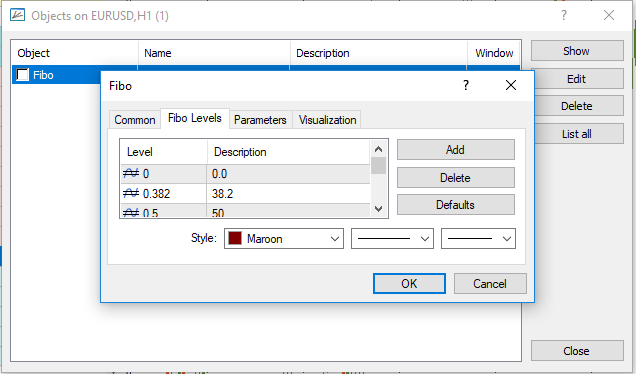Viewport: 636px width, 374px height.
Task: Switch to the Common tab
Action: [135, 120]
